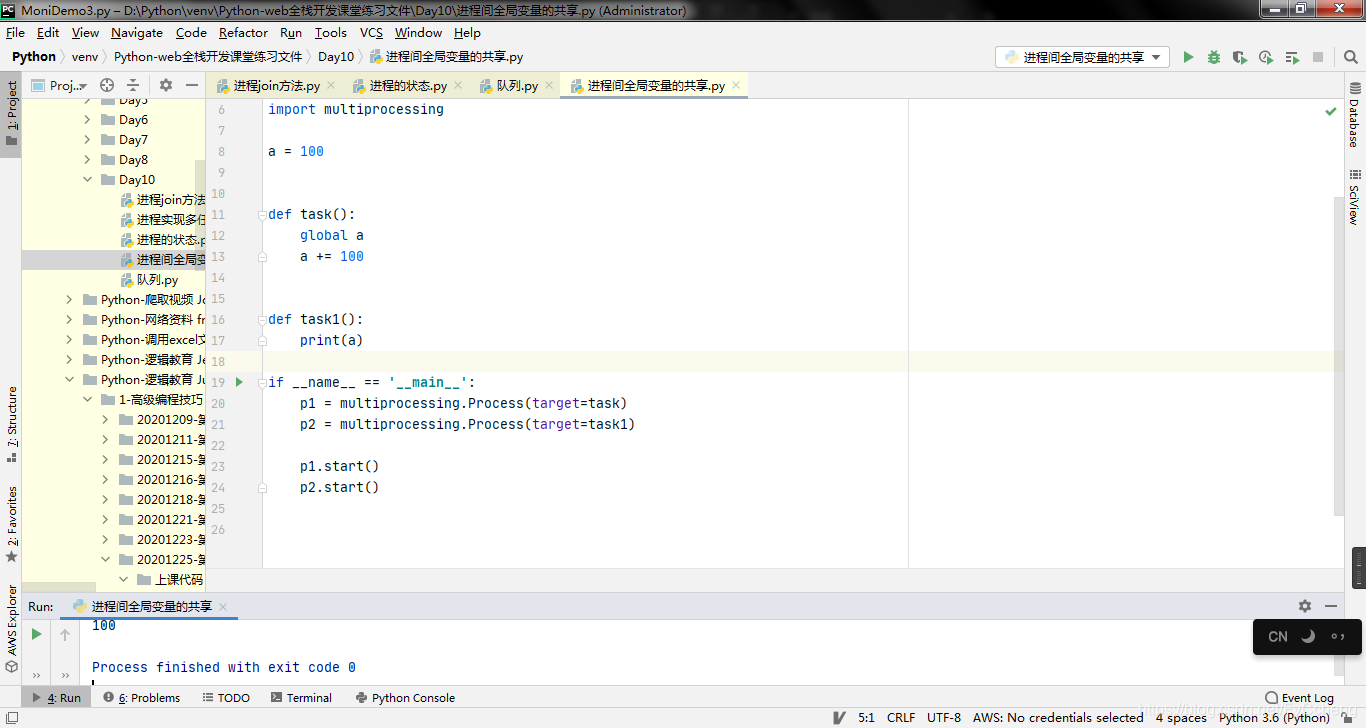Open the Navigate menu
This screenshot has width=1366, height=728.
(137, 33)
